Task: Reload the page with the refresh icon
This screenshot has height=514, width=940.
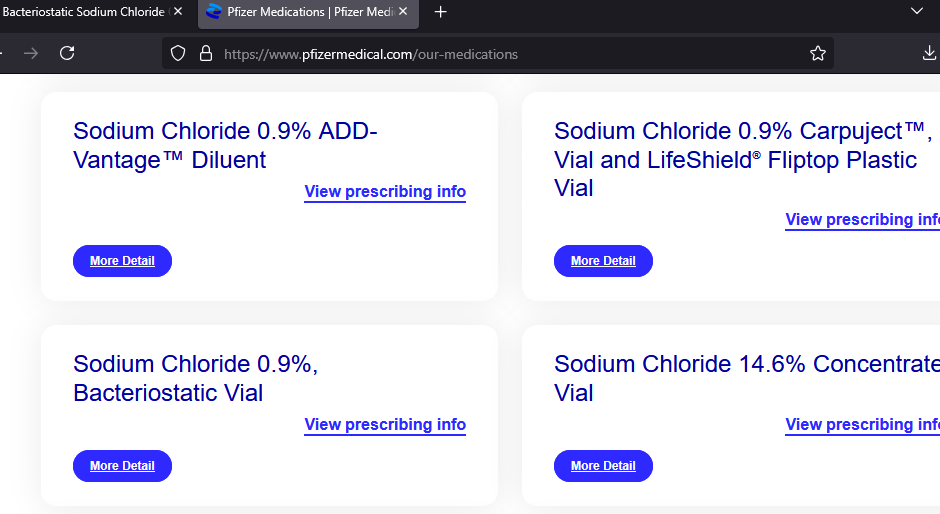Action: coord(67,53)
